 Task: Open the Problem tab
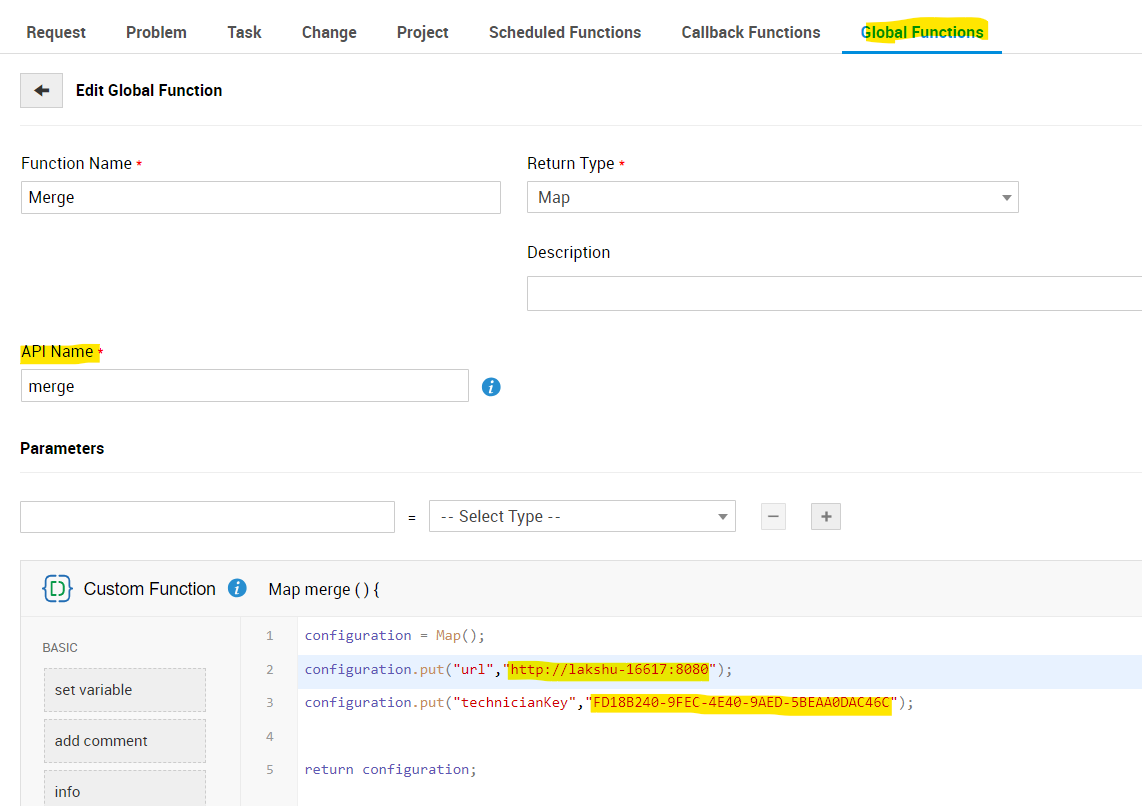click(x=156, y=32)
